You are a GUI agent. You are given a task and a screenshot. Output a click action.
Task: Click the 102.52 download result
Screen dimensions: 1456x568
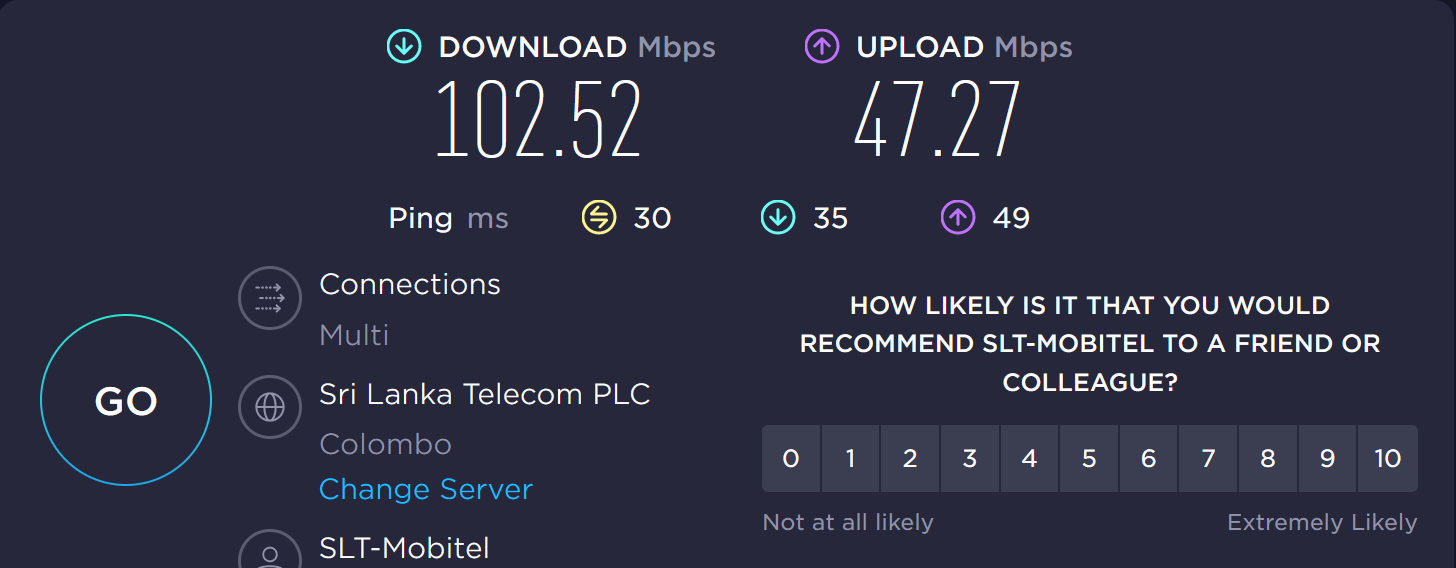pyautogui.click(x=538, y=119)
